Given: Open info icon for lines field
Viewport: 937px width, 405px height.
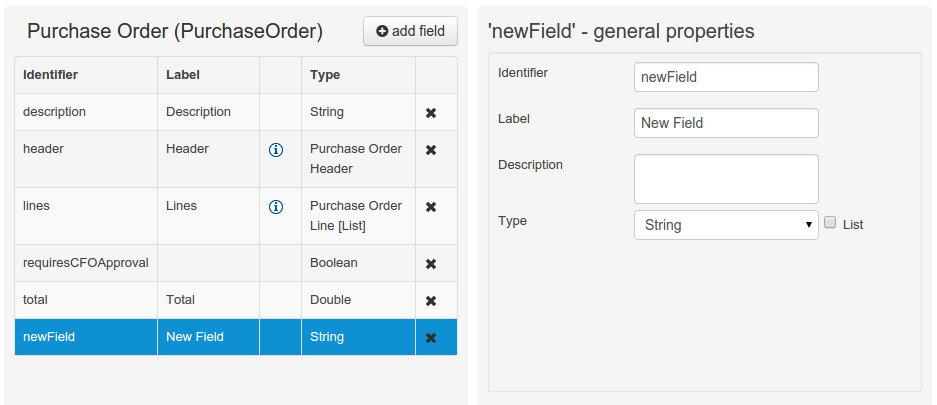Looking at the screenshot, I should point(276,207).
